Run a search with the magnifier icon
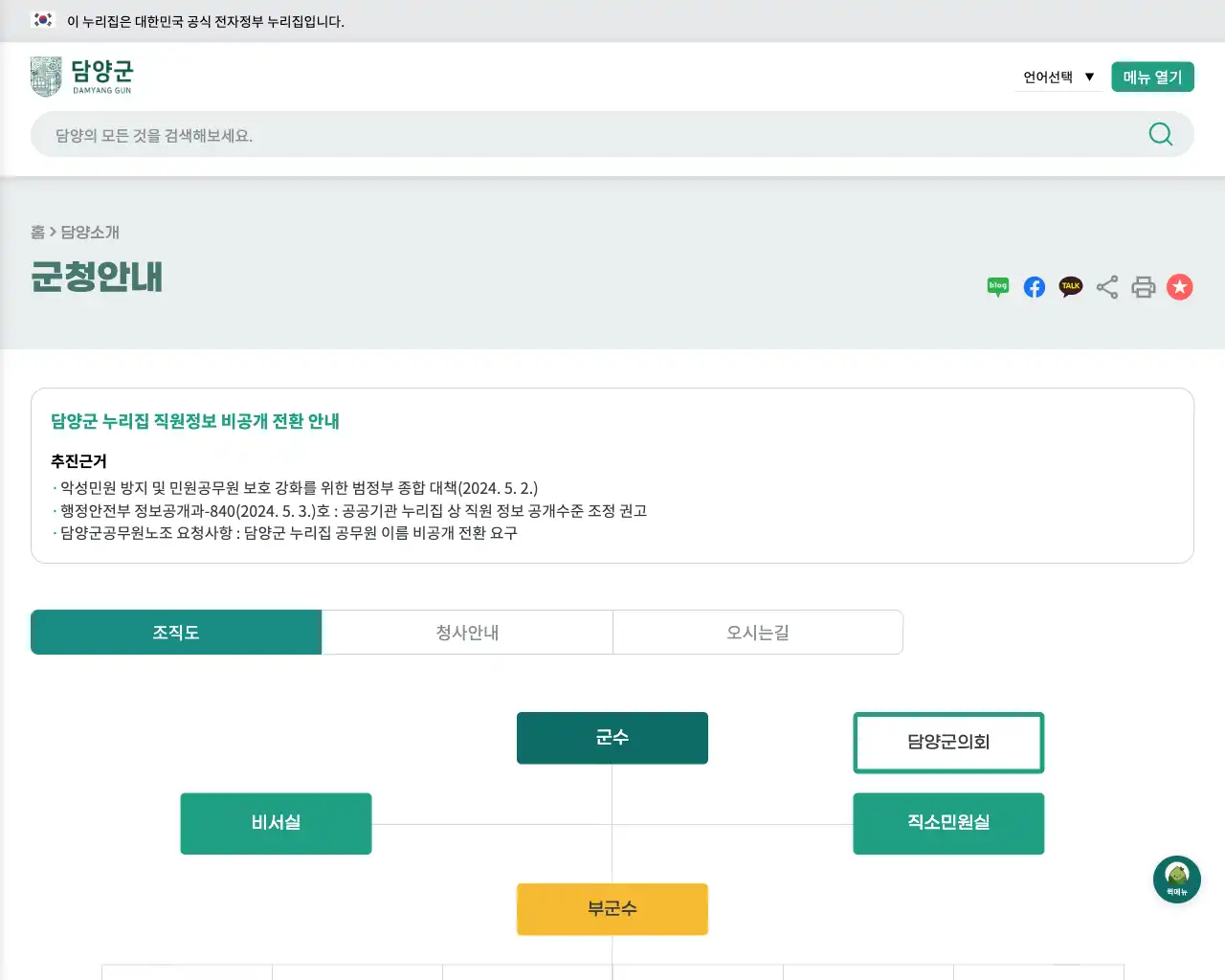The width and height of the screenshot is (1225, 980). tap(1160, 134)
